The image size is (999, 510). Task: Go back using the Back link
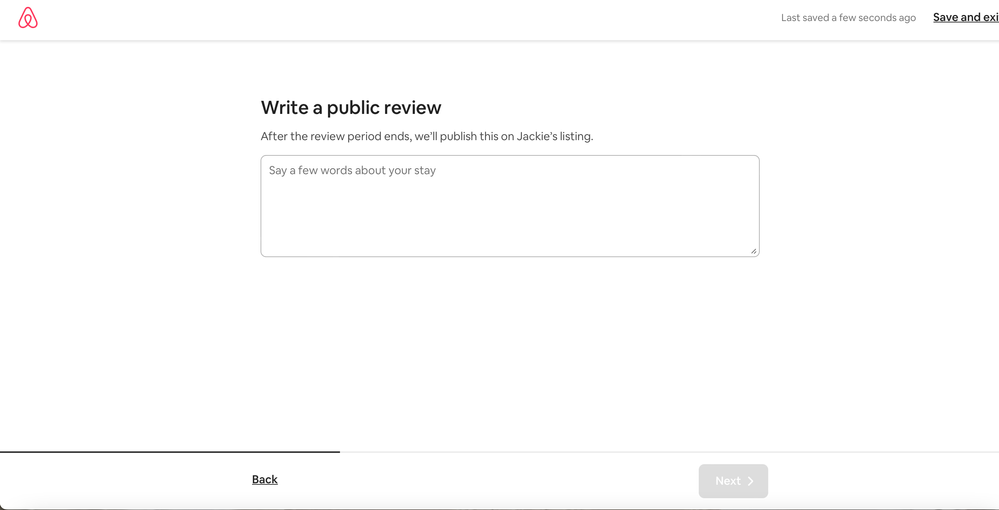[265, 480]
